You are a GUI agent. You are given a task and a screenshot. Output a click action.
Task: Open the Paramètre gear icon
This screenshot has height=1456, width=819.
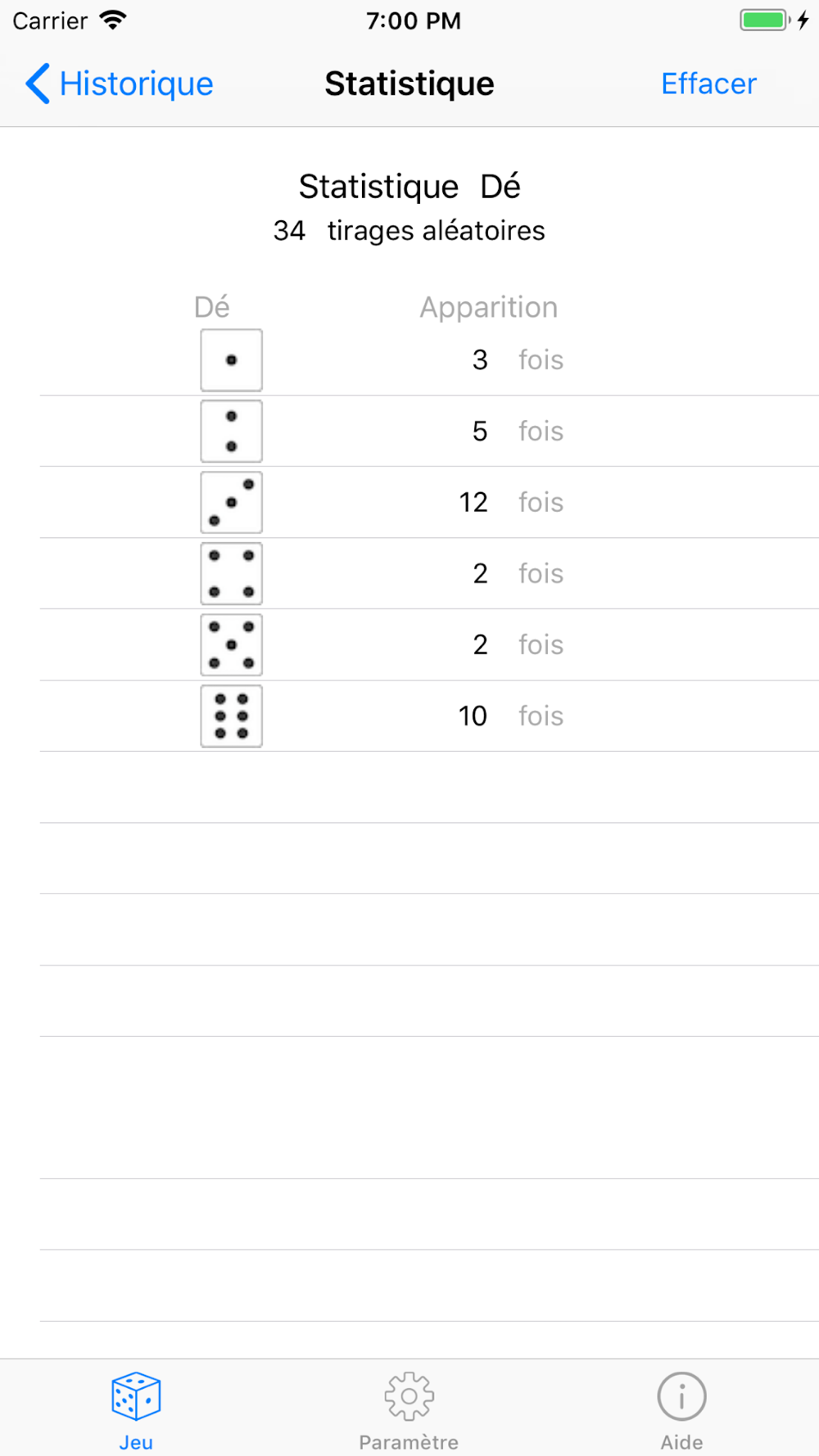tap(409, 1395)
